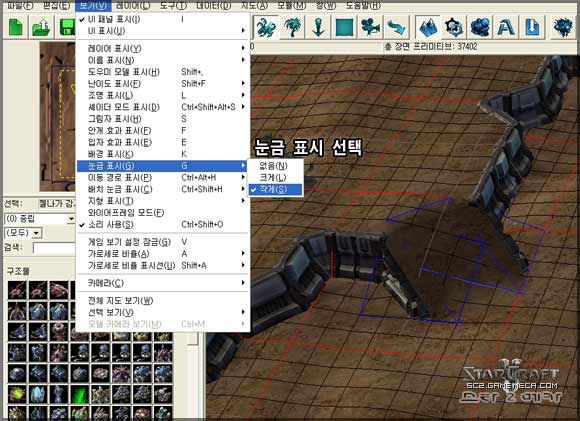The height and width of the screenshot is (421, 580).
Task: Expand the 셰이더 모드 표시(D) submenu
Action: point(163,107)
